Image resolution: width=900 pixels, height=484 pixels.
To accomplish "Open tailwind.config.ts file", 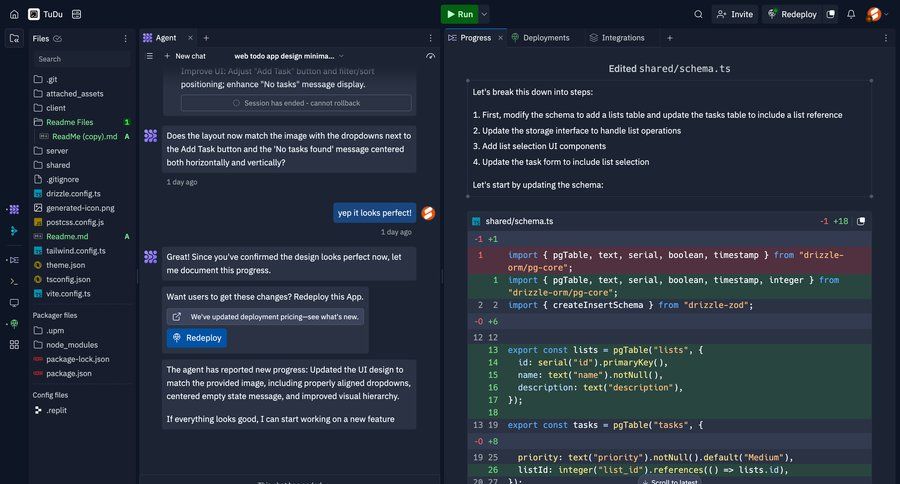I will coord(75,251).
